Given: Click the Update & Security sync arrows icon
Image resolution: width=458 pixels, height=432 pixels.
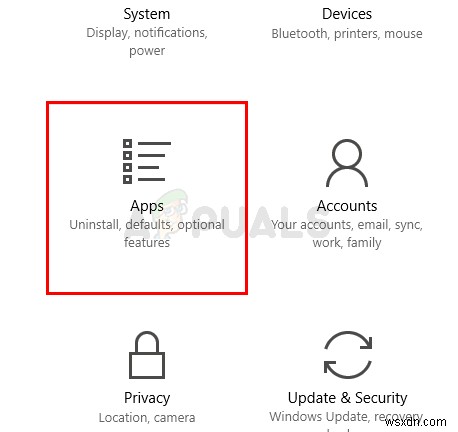Looking at the screenshot, I should point(348,355).
